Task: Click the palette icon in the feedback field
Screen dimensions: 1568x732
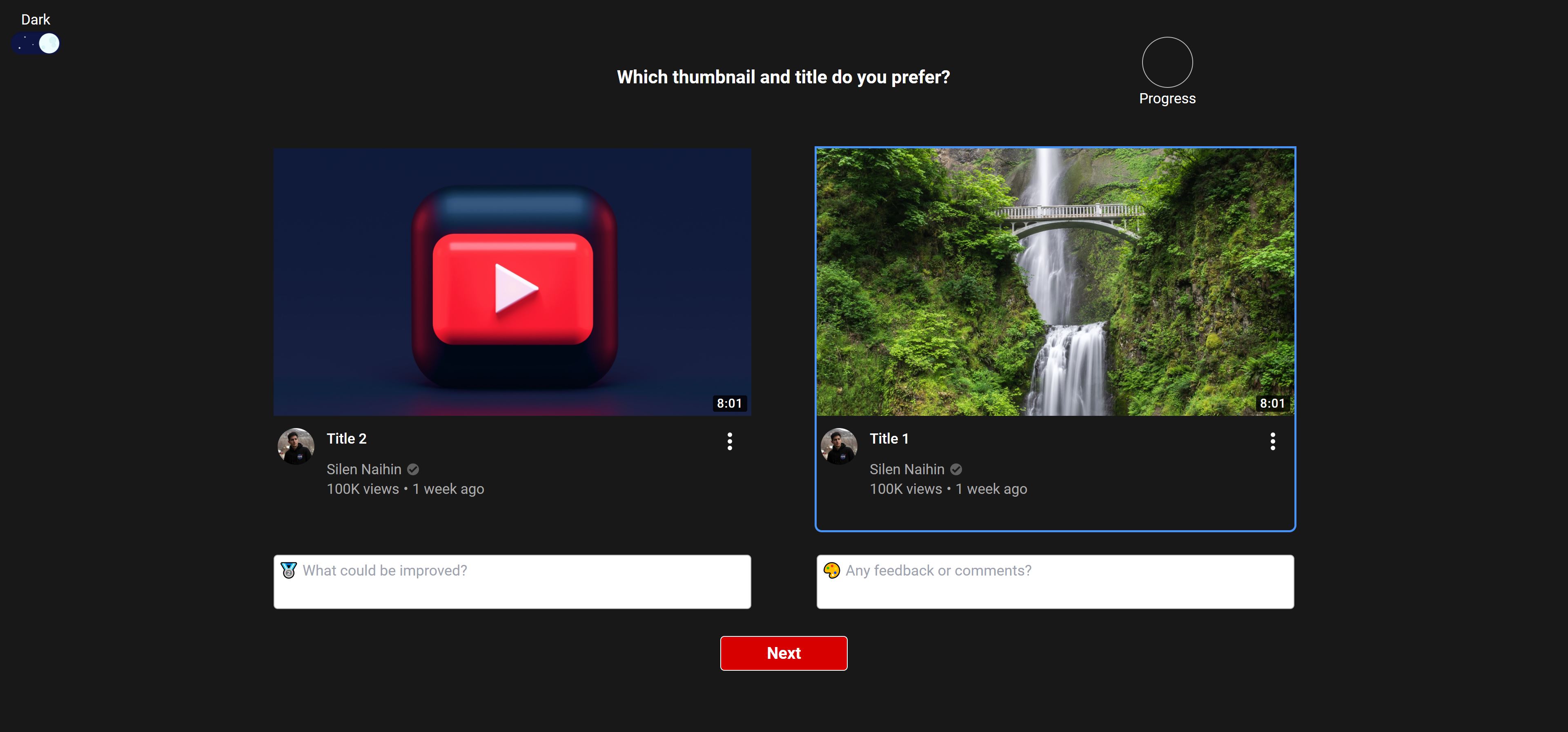Action: [x=831, y=571]
